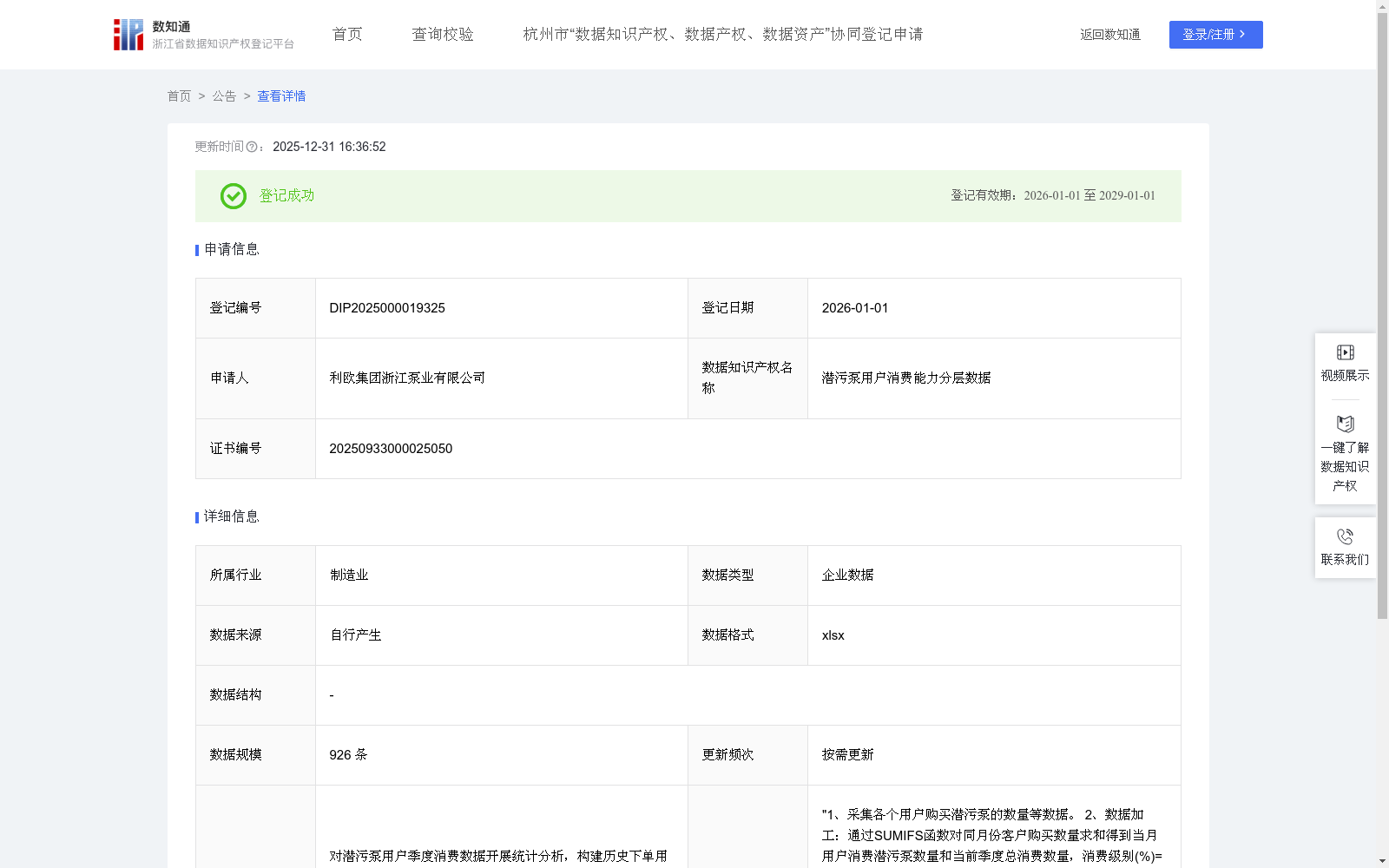The height and width of the screenshot is (868, 1389).
Task: Open the 首页 navigation menu item
Action: click(347, 35)
